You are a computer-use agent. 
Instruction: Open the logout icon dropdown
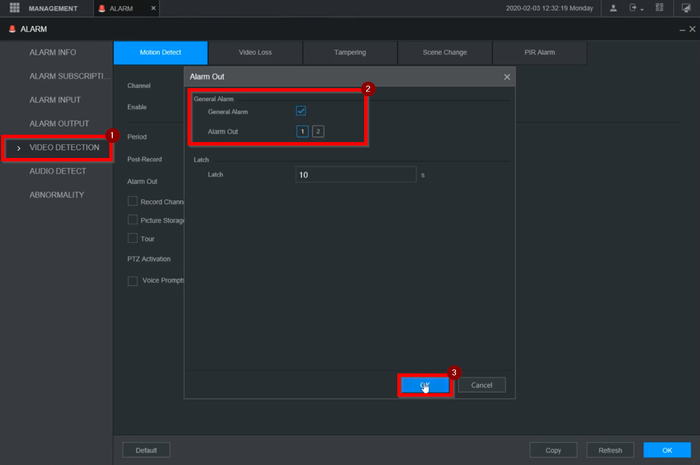pos(635,8)
